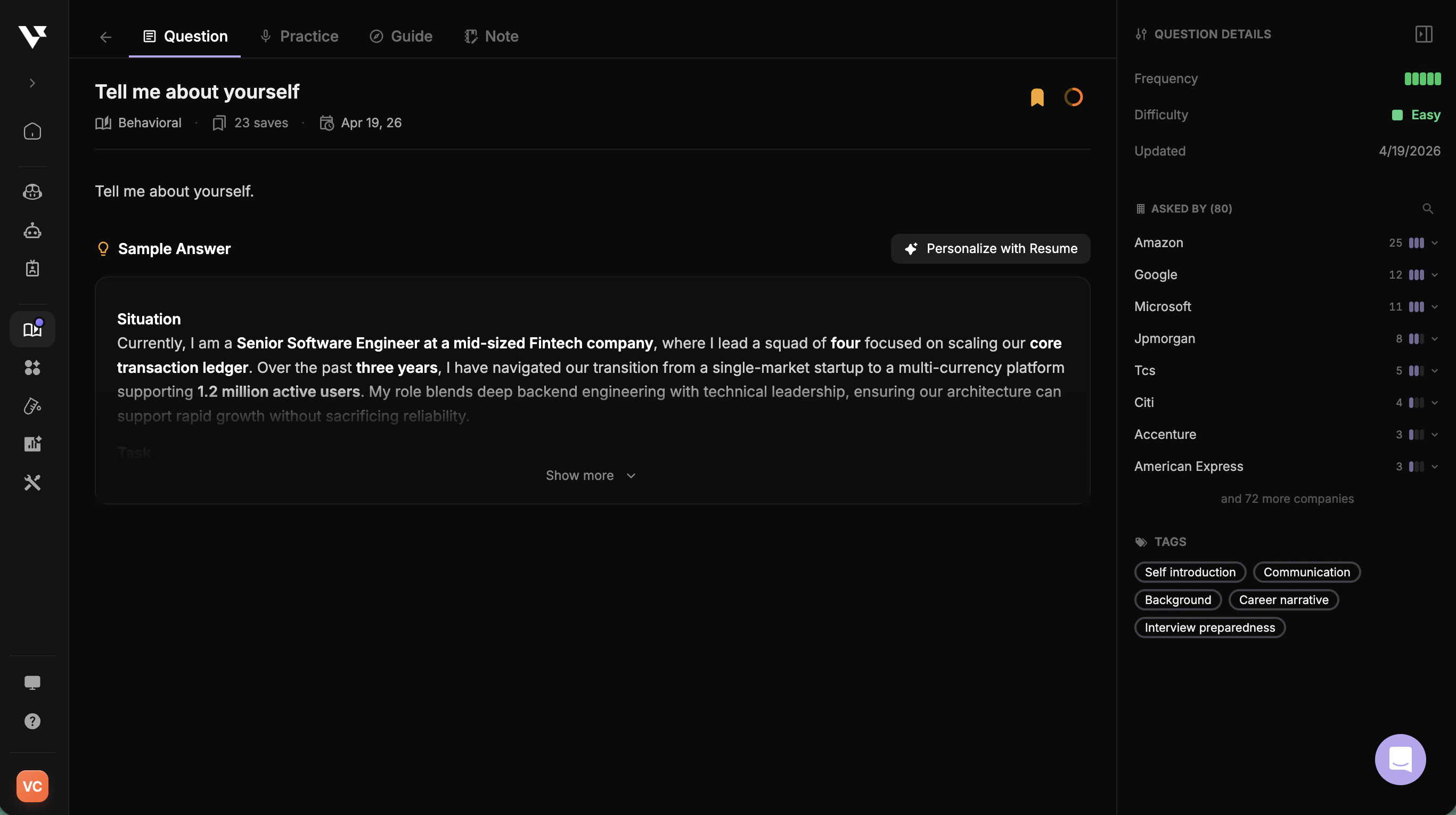Open the chart analytics sidebar icon

pos(32,444)
